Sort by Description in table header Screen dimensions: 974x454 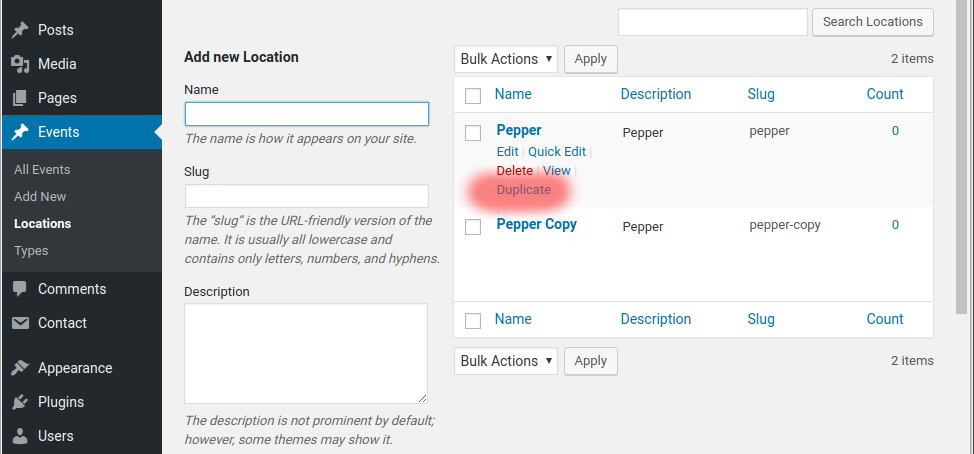[656, 94]
